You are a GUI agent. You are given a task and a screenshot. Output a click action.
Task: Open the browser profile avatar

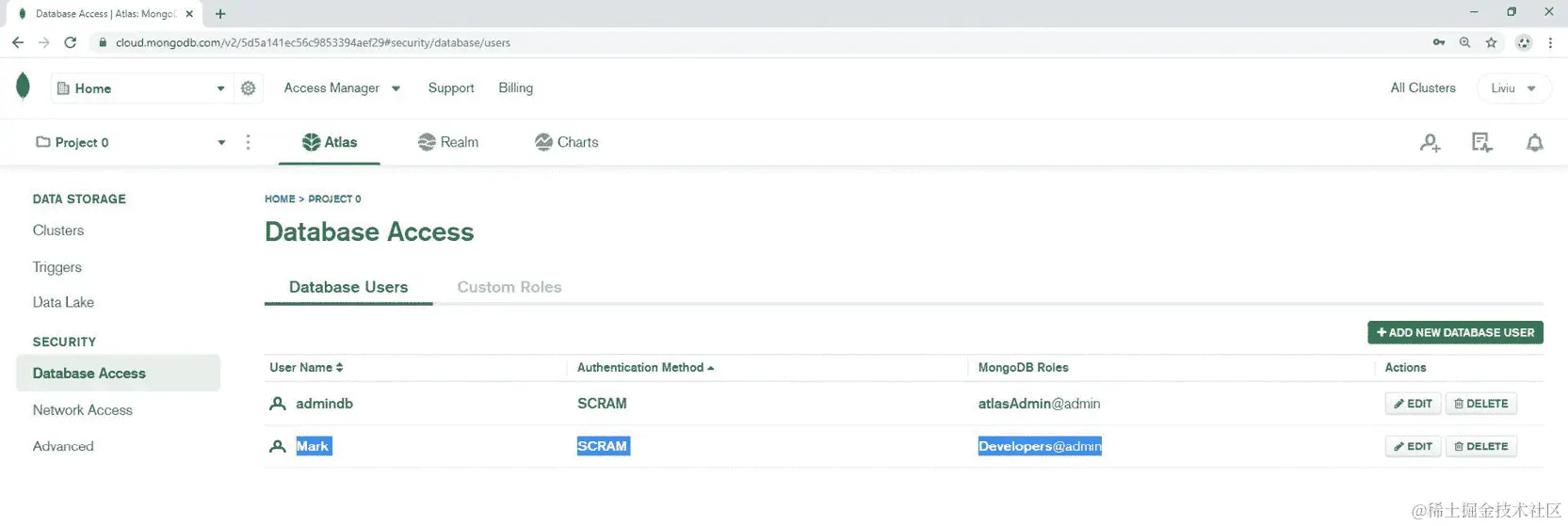(x=1524, y=42)
